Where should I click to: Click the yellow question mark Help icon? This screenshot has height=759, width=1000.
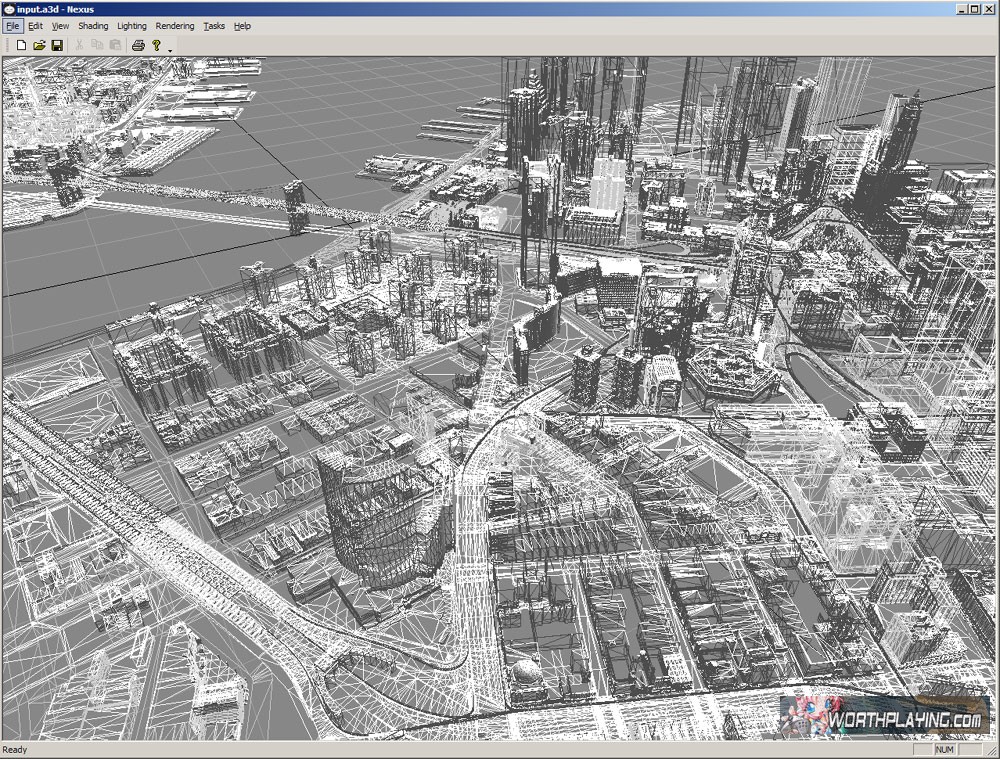[x=156, y=45]
